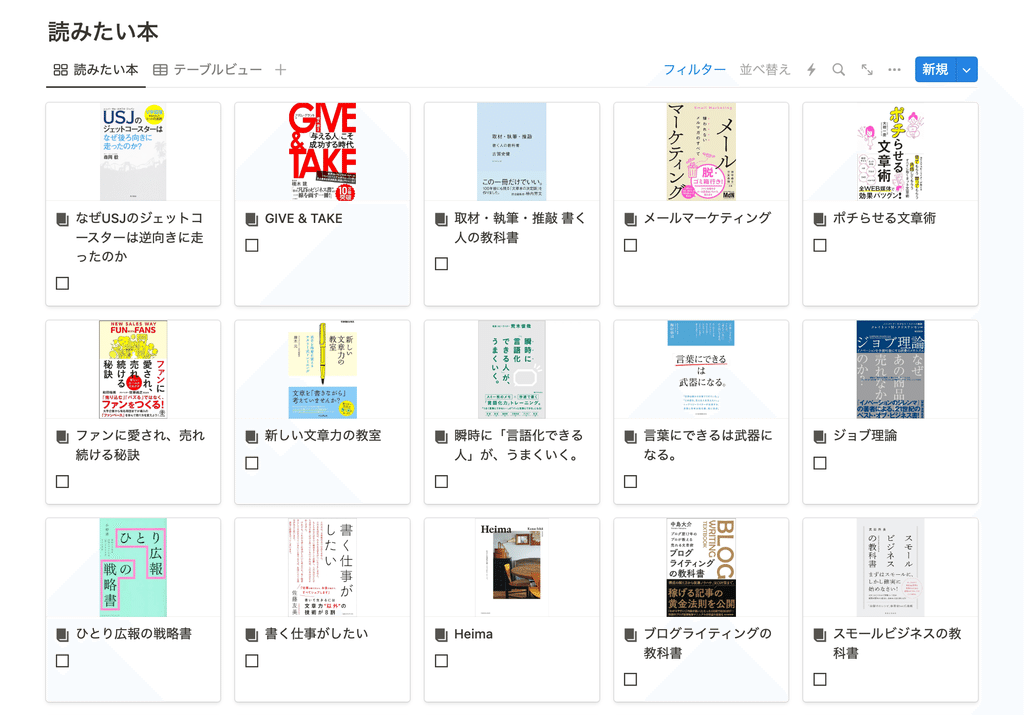Click page icon beside GIVE & TAKE

(251, 219)
